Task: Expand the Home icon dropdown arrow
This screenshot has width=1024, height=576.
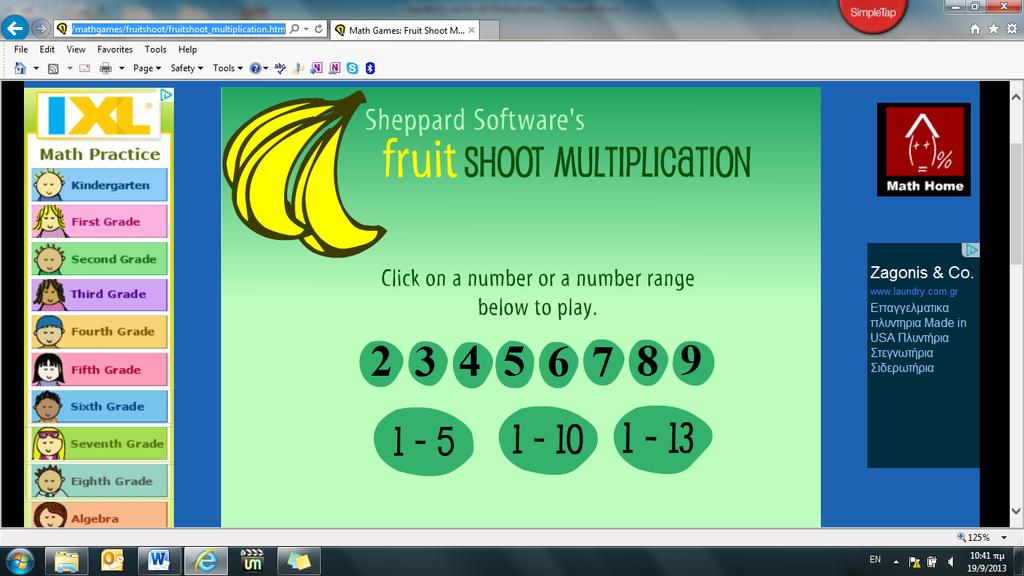Action: click(x=36, y=68)
